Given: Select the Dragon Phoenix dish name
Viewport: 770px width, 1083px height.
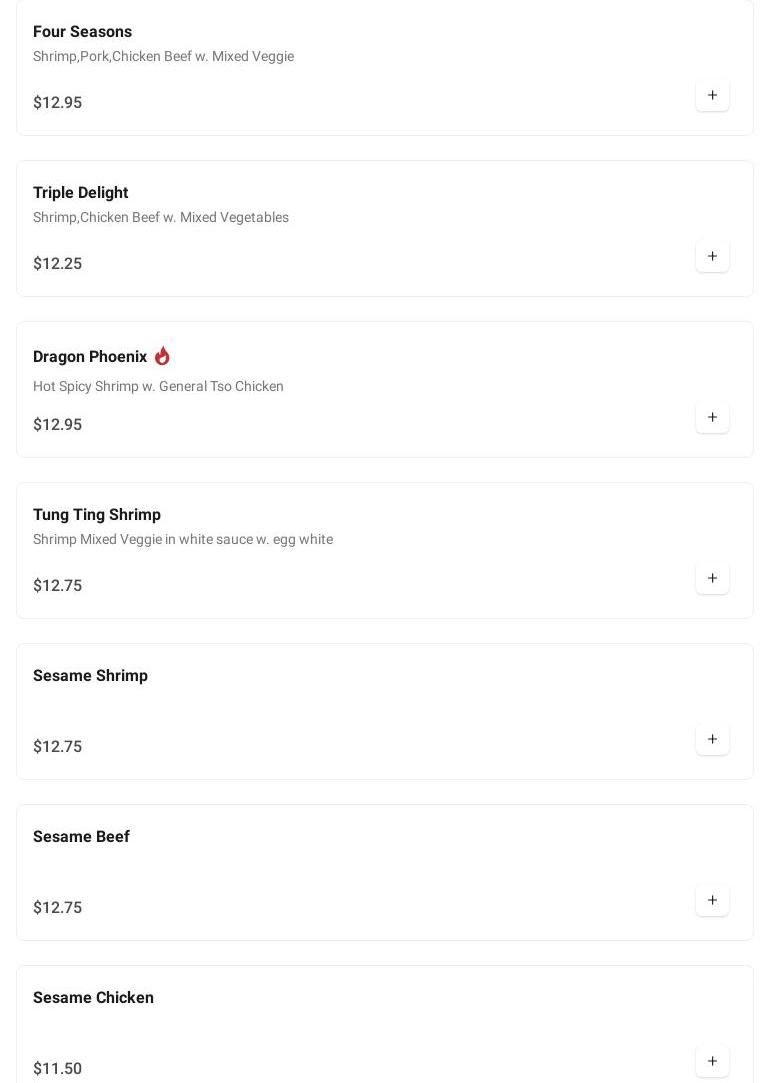Looking at the screenshot, I should point(90,357).
